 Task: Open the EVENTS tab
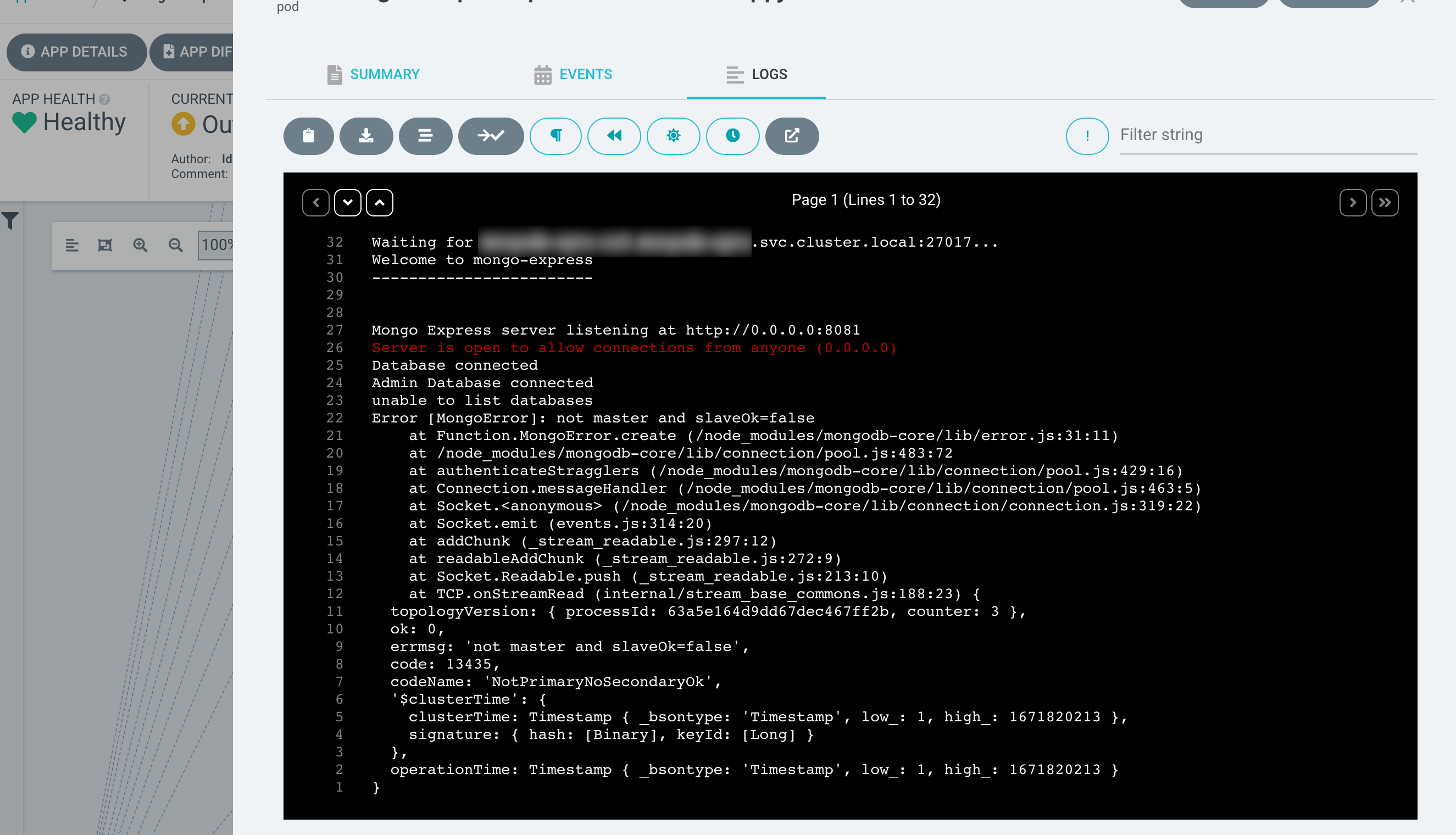tap(572, 74)
